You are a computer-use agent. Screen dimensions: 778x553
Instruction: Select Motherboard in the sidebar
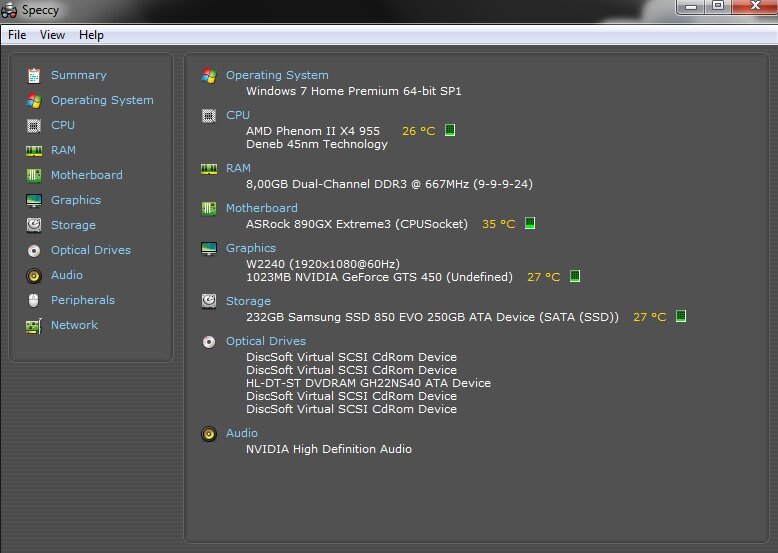(87, 175)
